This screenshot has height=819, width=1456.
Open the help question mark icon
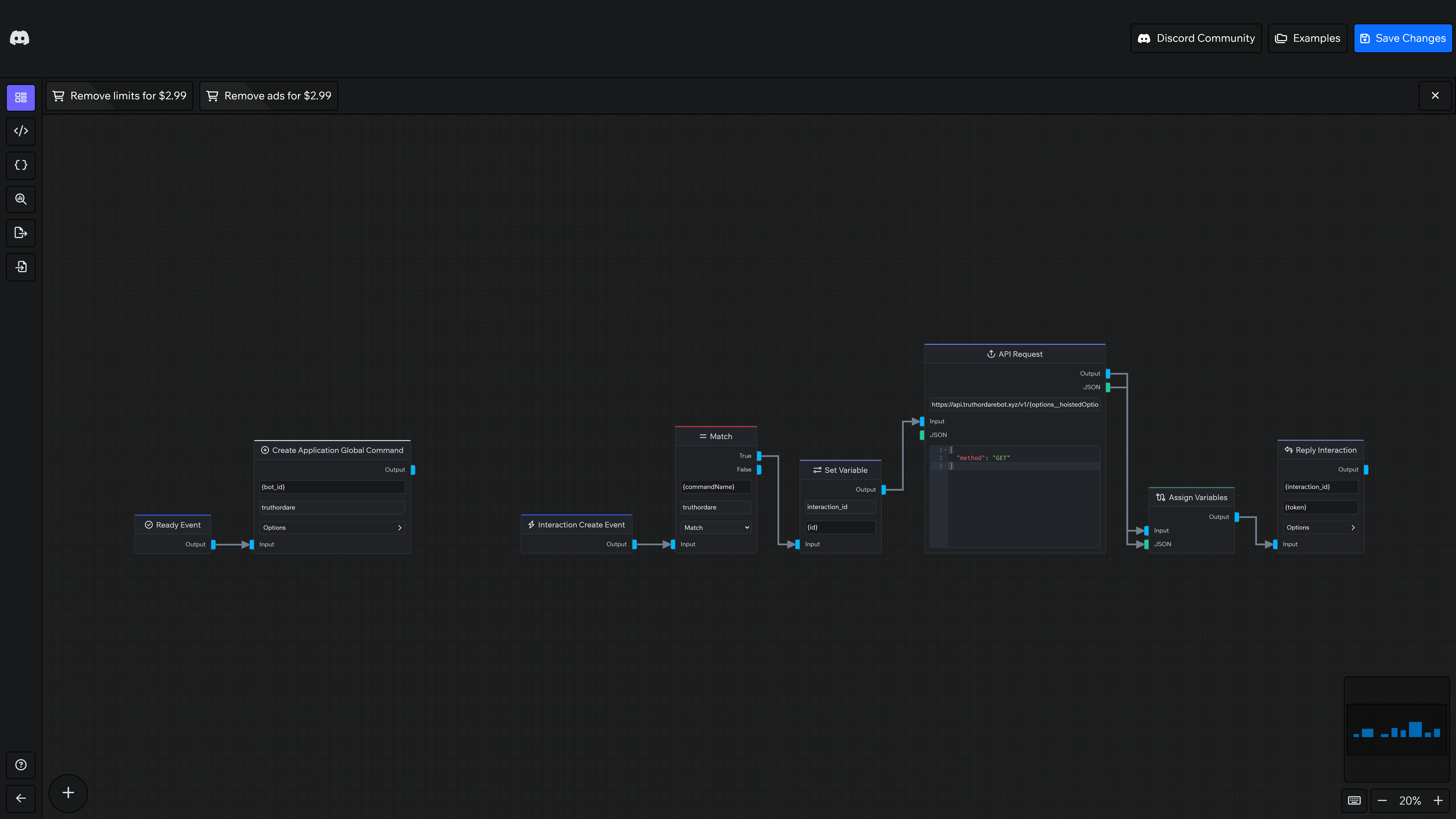[21, 765]
